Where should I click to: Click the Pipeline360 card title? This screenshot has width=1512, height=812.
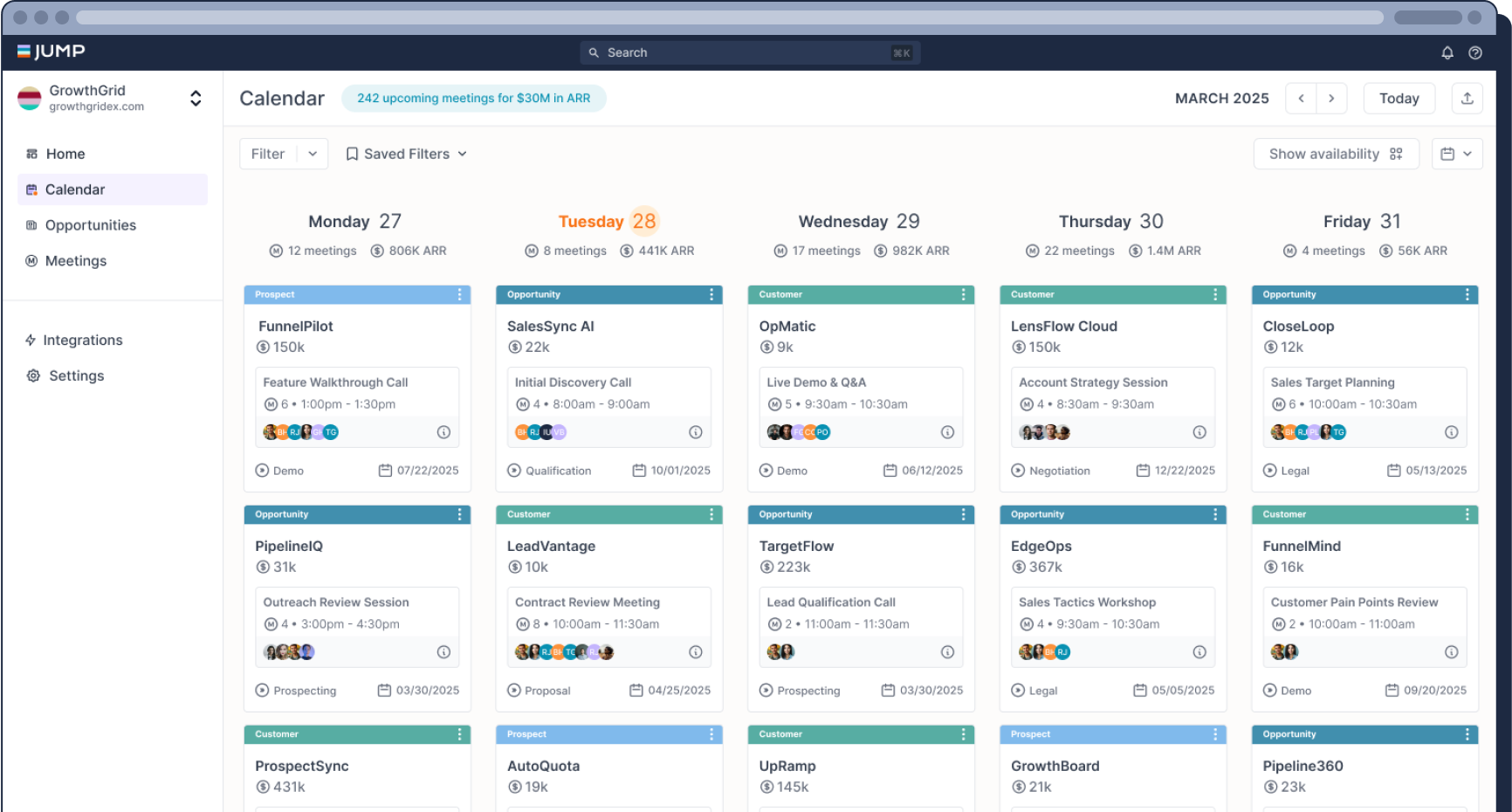pos(1302,767)
